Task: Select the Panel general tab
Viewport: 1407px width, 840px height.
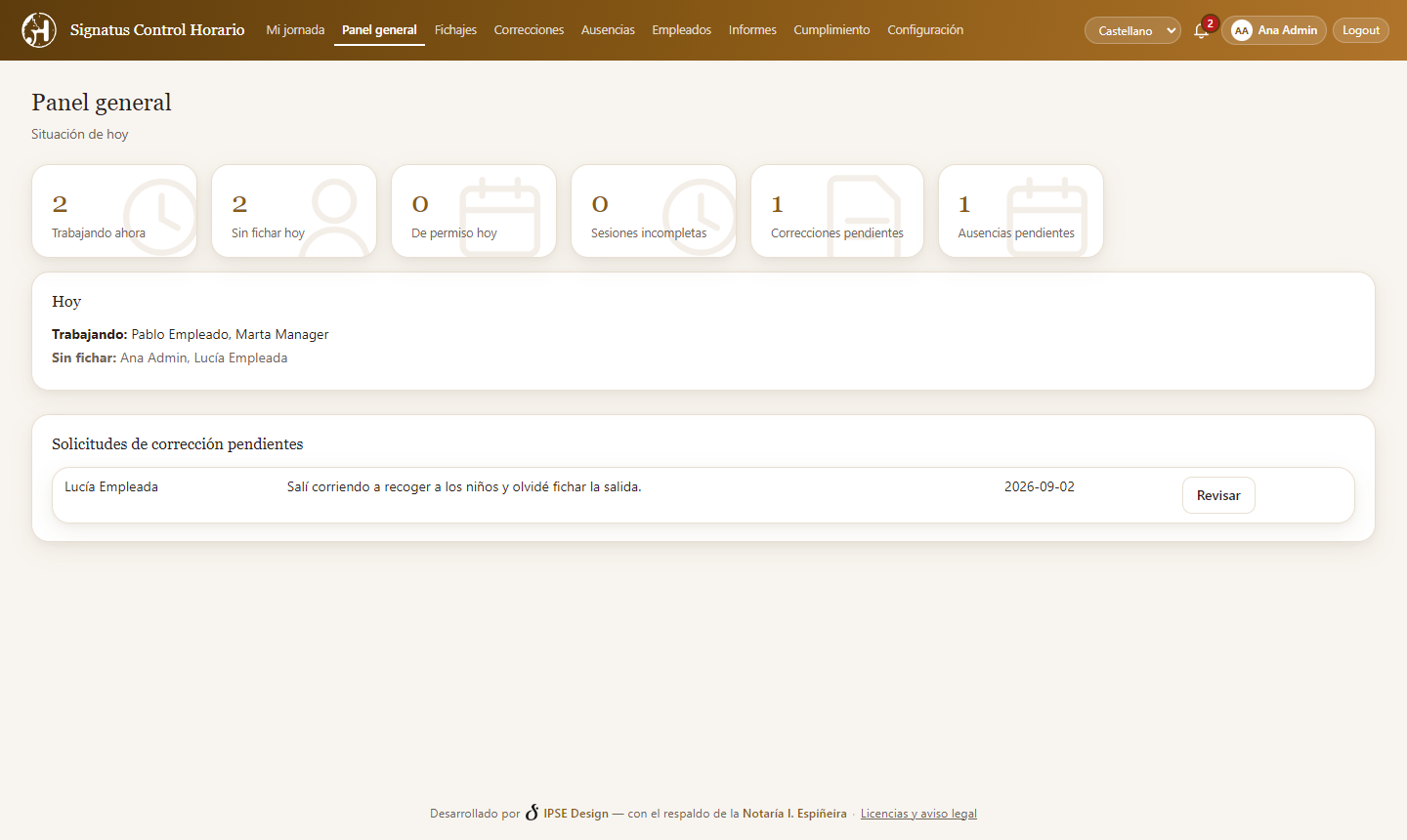Action: (x=379, y=30)
